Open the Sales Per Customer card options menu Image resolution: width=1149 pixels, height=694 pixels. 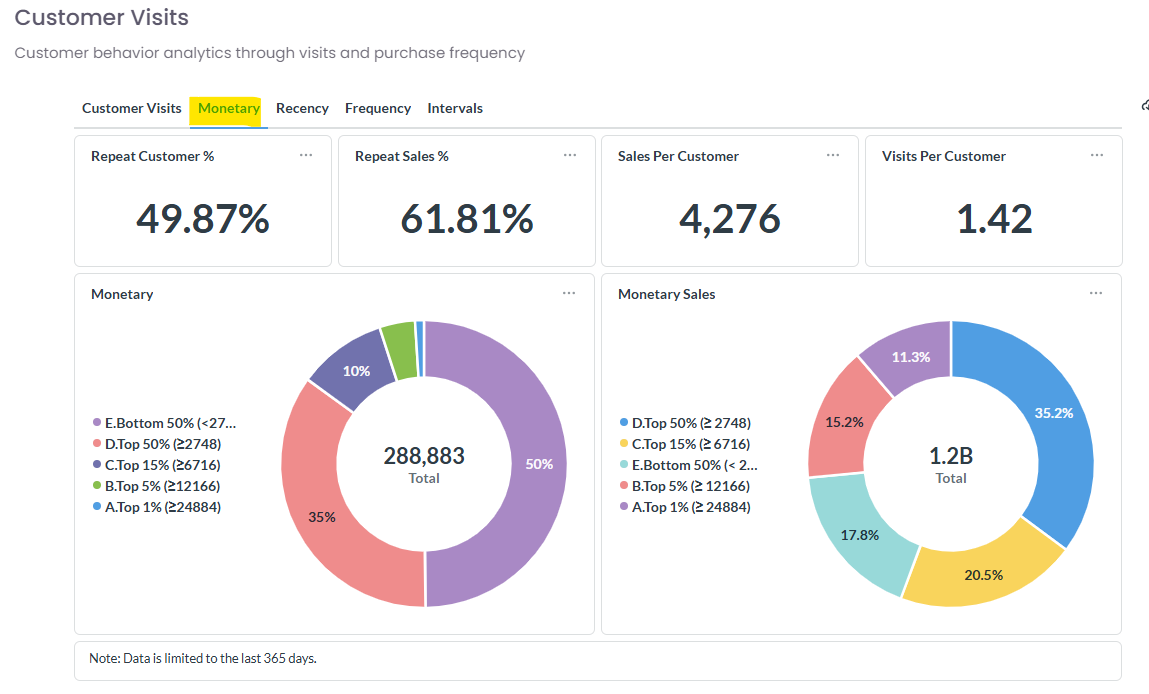pyautogui.click(x=832, y=155)
